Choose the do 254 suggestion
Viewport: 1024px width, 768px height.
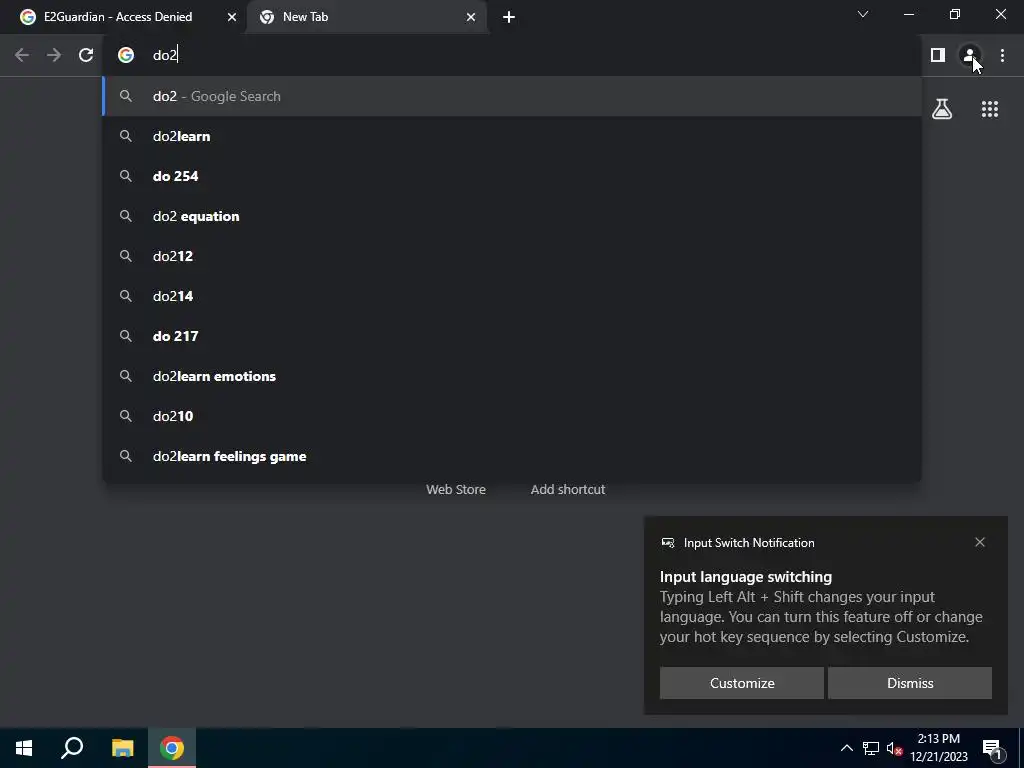(x=512, y=176)
